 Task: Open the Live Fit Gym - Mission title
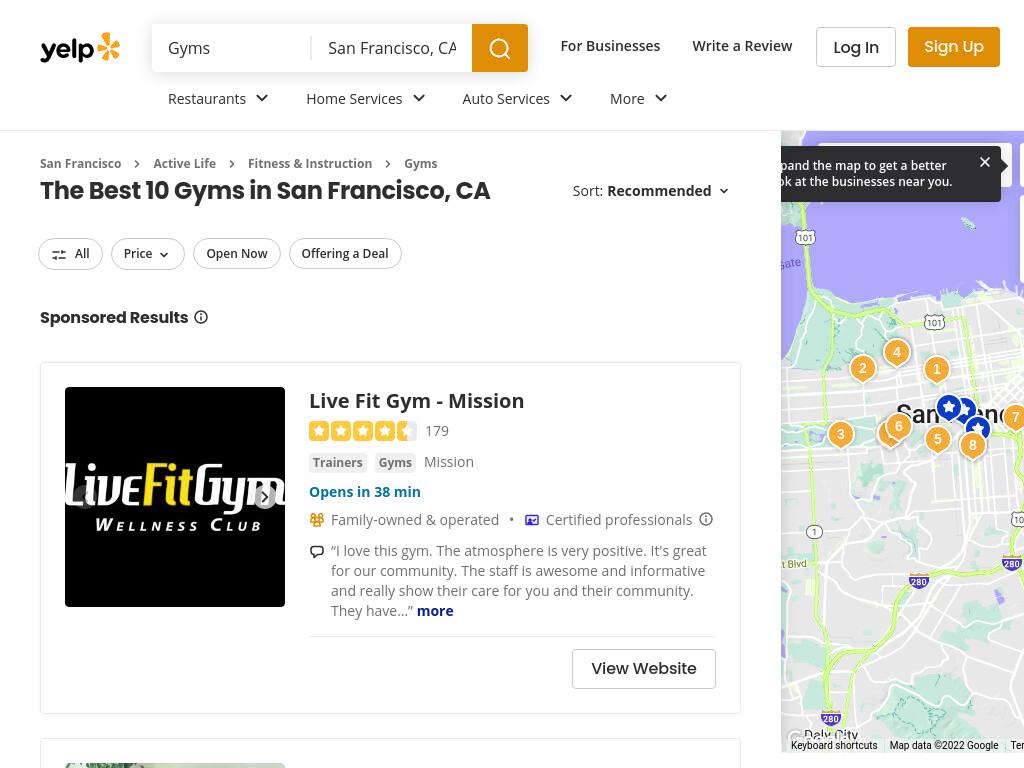[x=417, y=400]
